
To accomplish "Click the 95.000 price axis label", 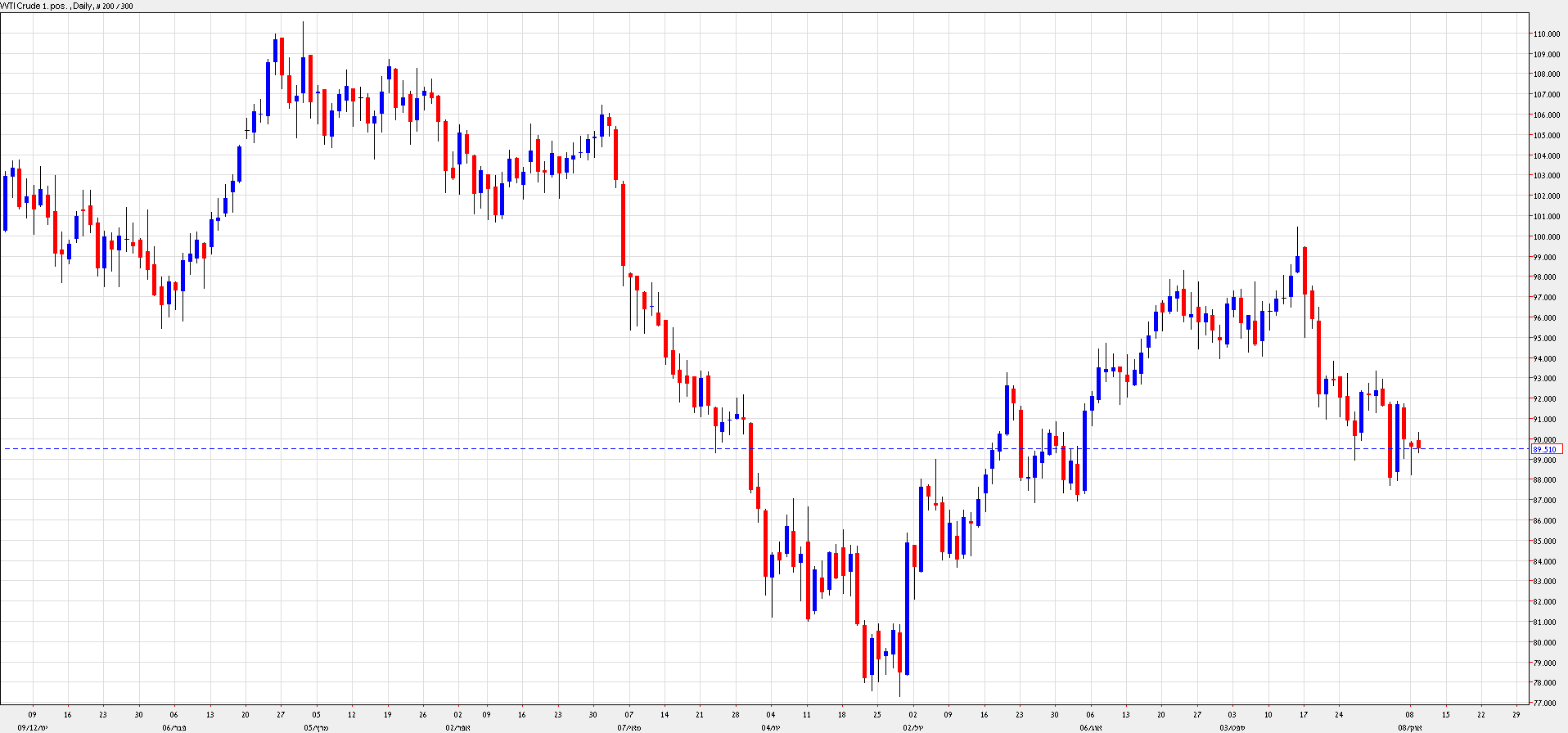I will pyautogui.click(x=1546, y=339).
